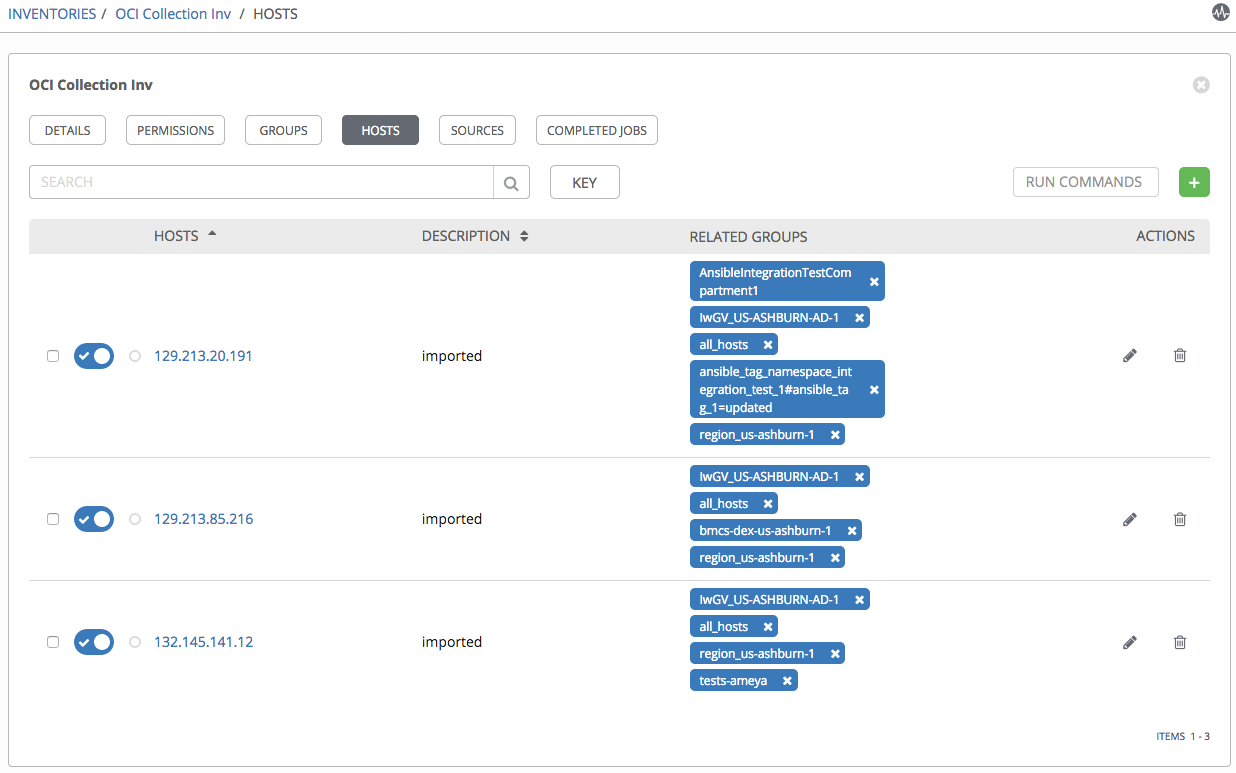
Task: Open host 129.213.85.216 details link
Action: click(203, 519)
